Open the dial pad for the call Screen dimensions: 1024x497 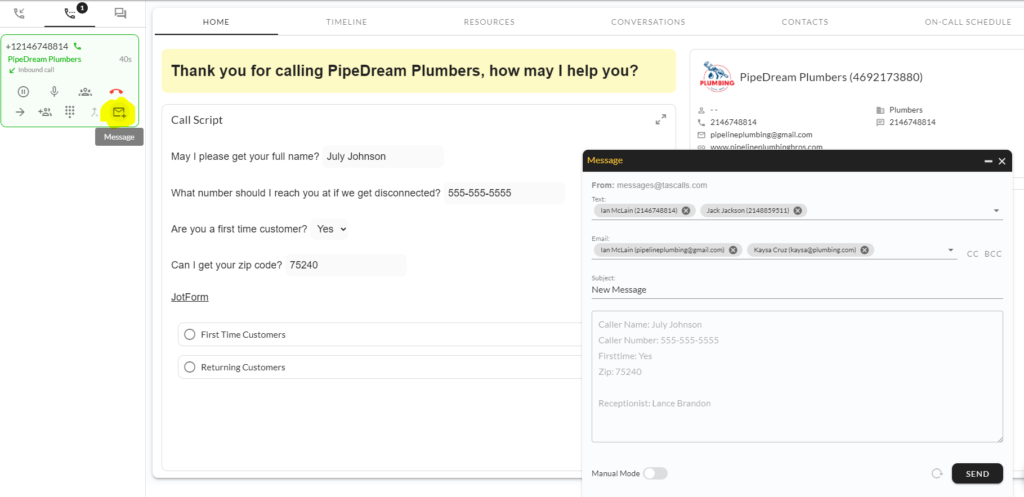click(x=70, y=112)
